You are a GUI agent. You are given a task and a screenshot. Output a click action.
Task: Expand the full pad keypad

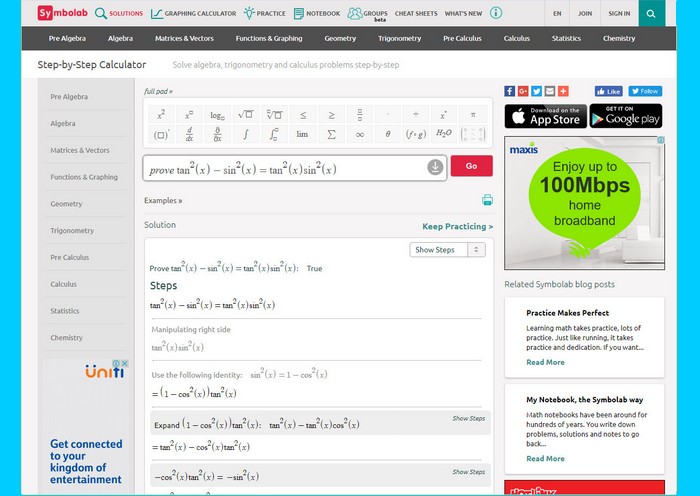(x=158, y=91)
